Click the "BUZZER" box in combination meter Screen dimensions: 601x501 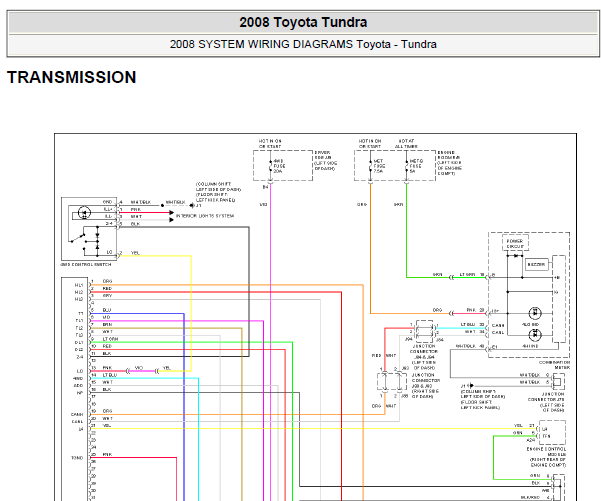(536, 264)
